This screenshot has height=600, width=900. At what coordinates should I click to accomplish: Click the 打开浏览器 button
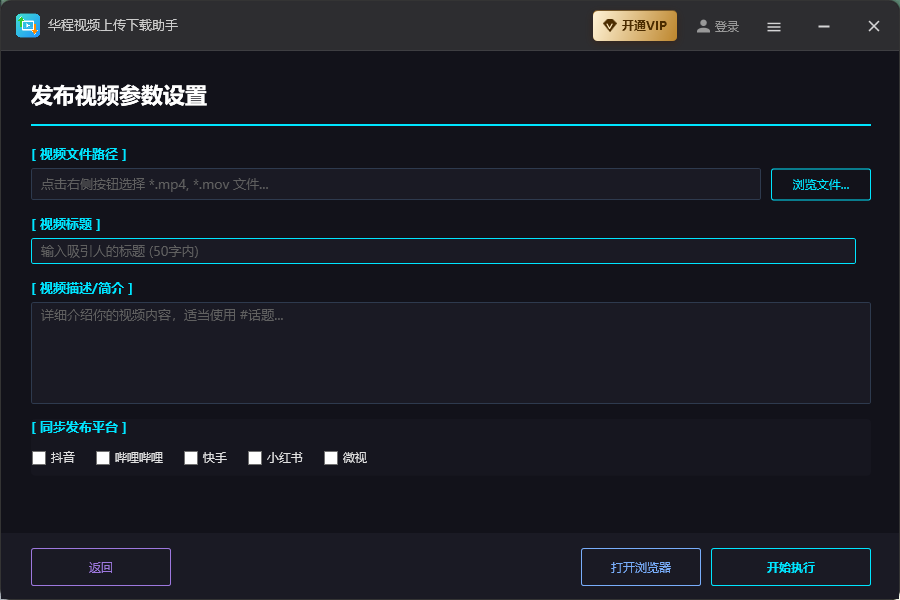click(641, 567)
